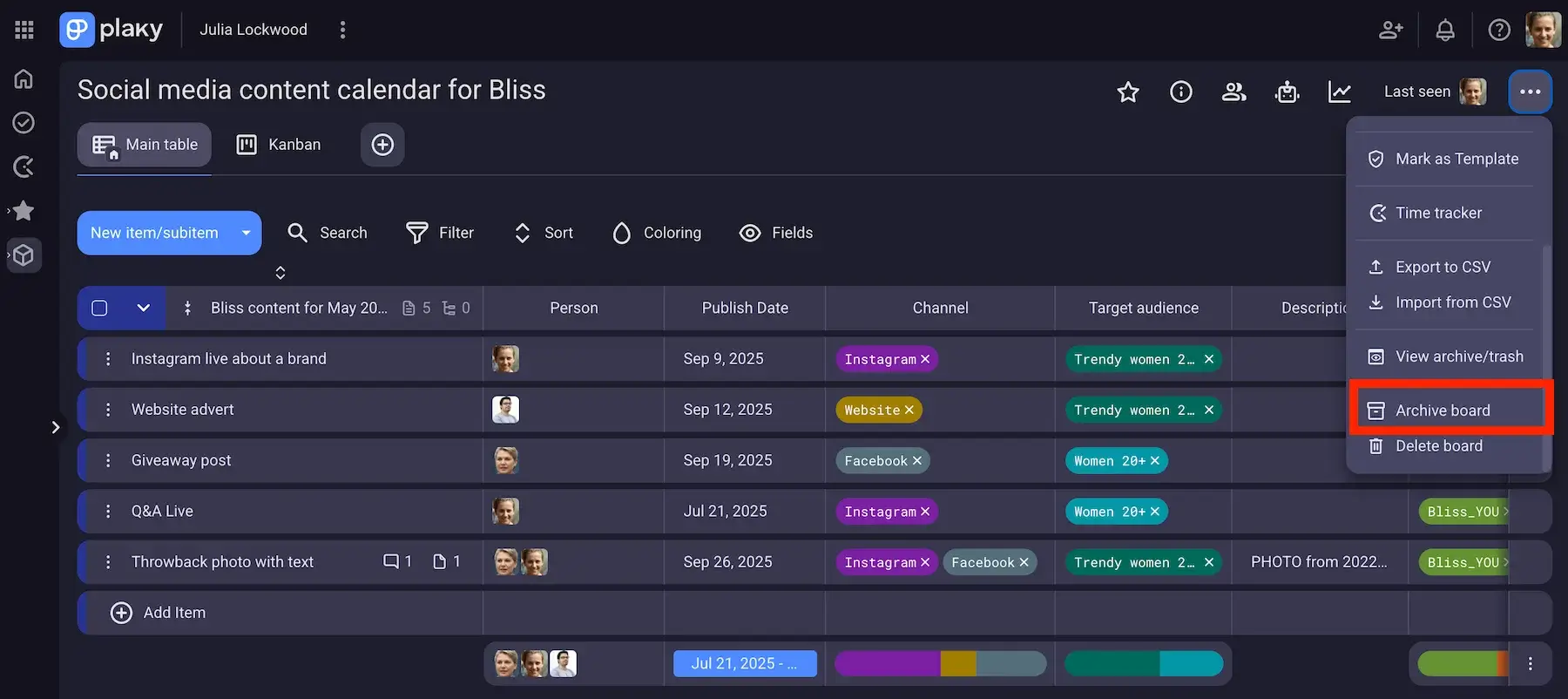Open the Coloring option
The height and width of the screenshot is (699, 1568).
click(x=657, y=233)
